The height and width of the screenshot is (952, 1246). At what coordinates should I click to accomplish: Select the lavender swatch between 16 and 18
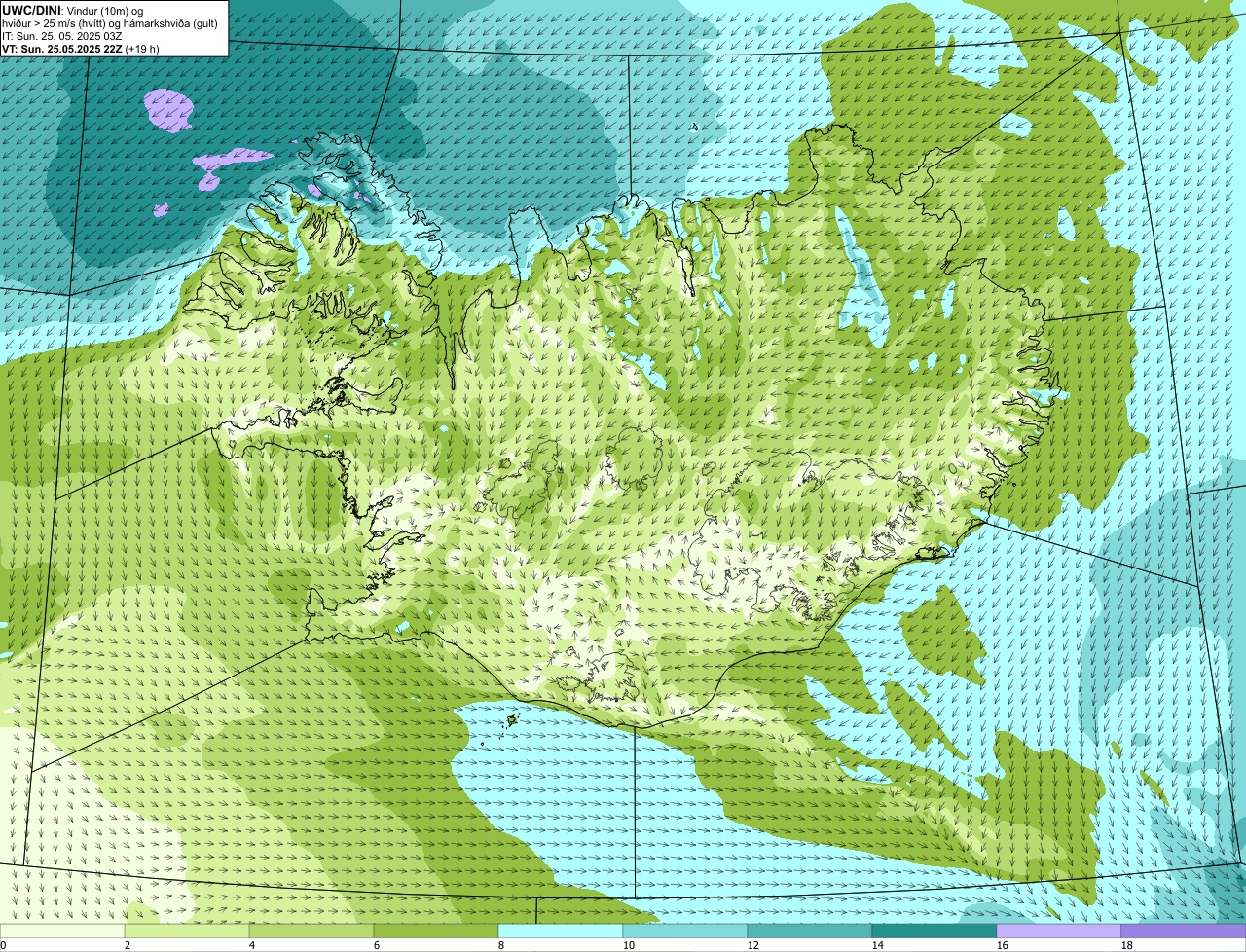[1059, 931]
